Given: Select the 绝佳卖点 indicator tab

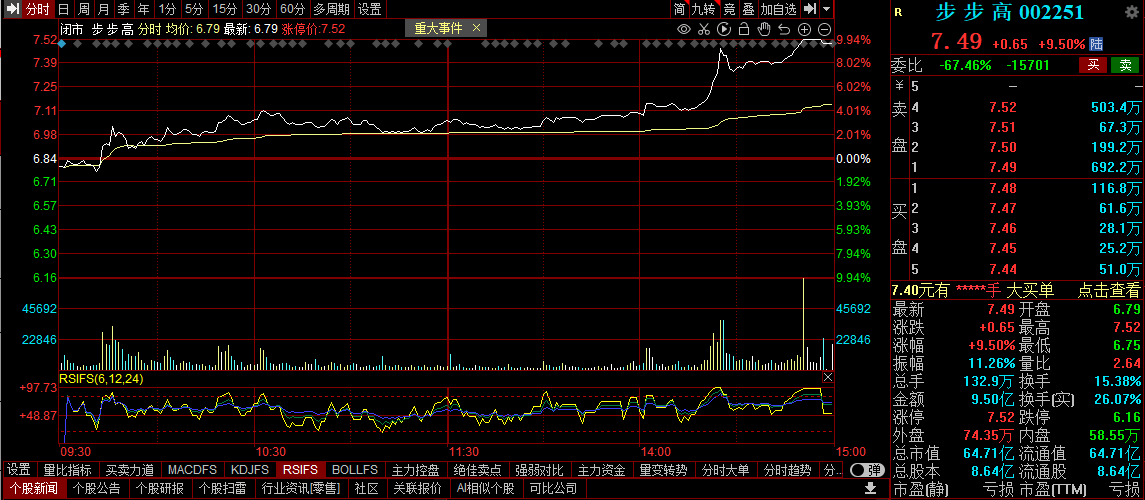Looking at the screenshot, I should coord(478,469).
